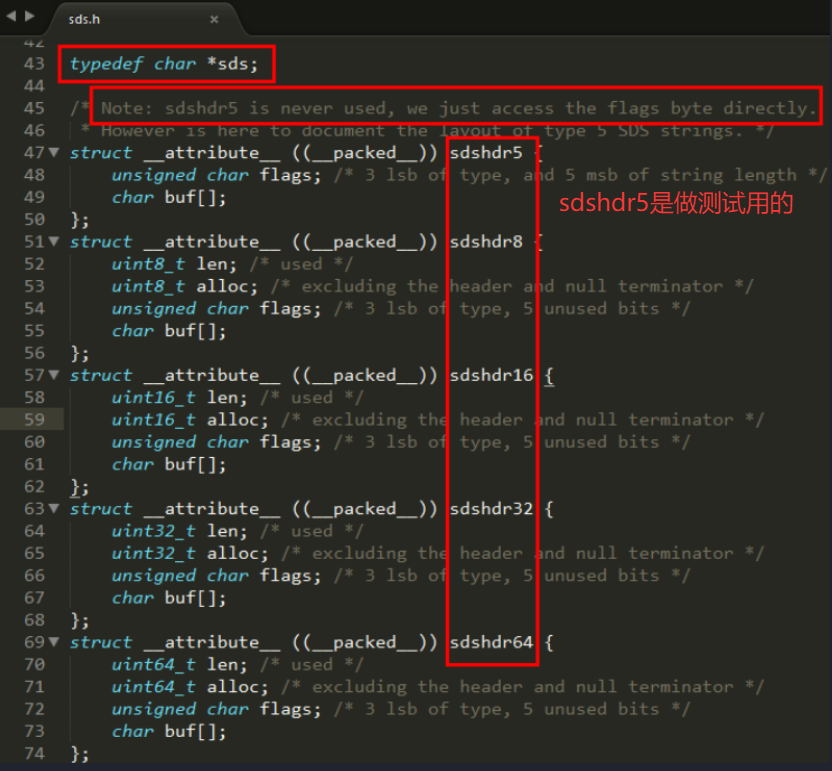Click line number 43 in the gutter

click(x=33, y=63)
